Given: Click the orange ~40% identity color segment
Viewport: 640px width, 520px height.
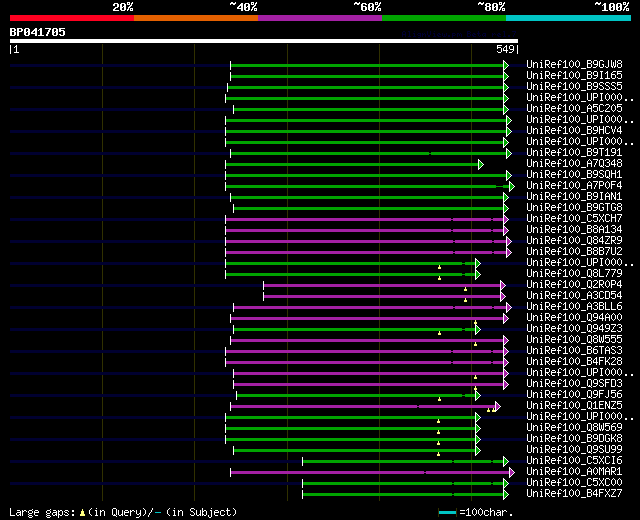Looking at the screenshot, I should [196, 18].
